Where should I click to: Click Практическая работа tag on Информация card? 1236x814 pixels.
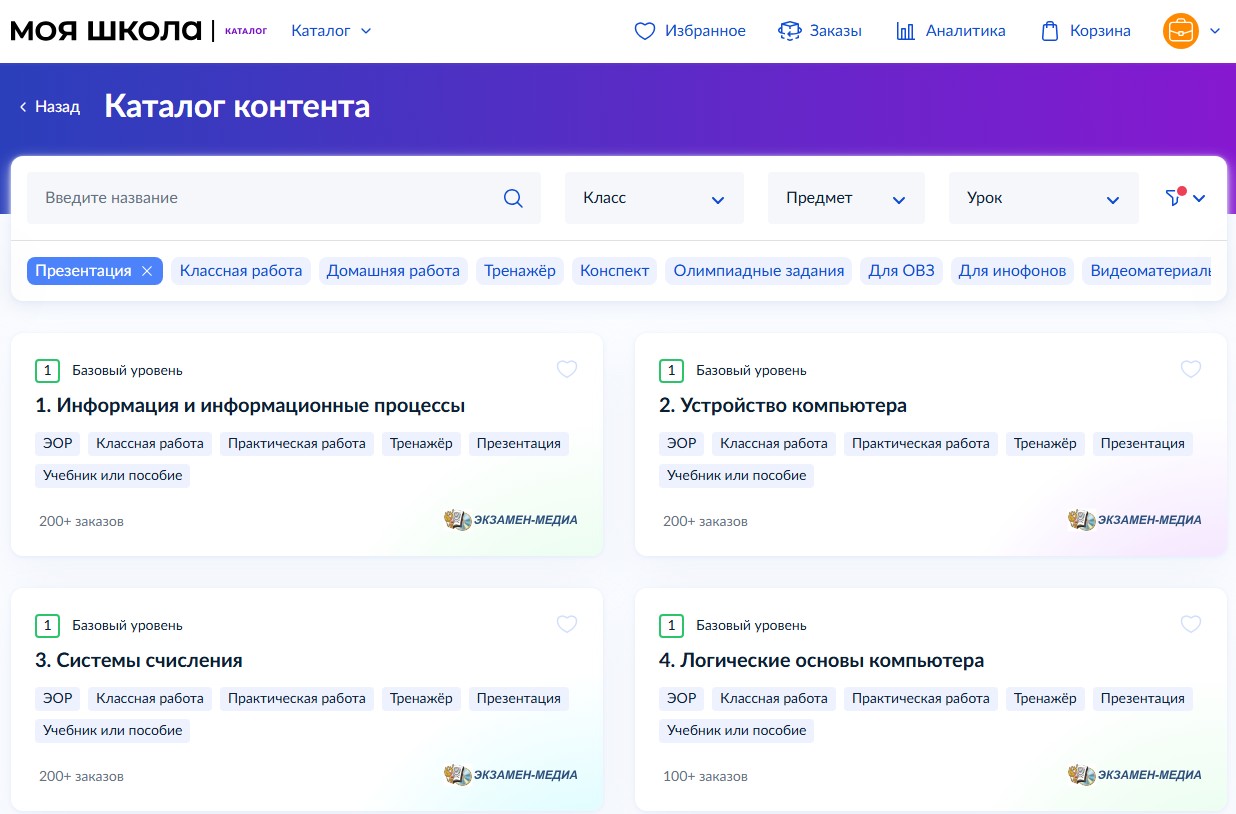tap(297, 444)
